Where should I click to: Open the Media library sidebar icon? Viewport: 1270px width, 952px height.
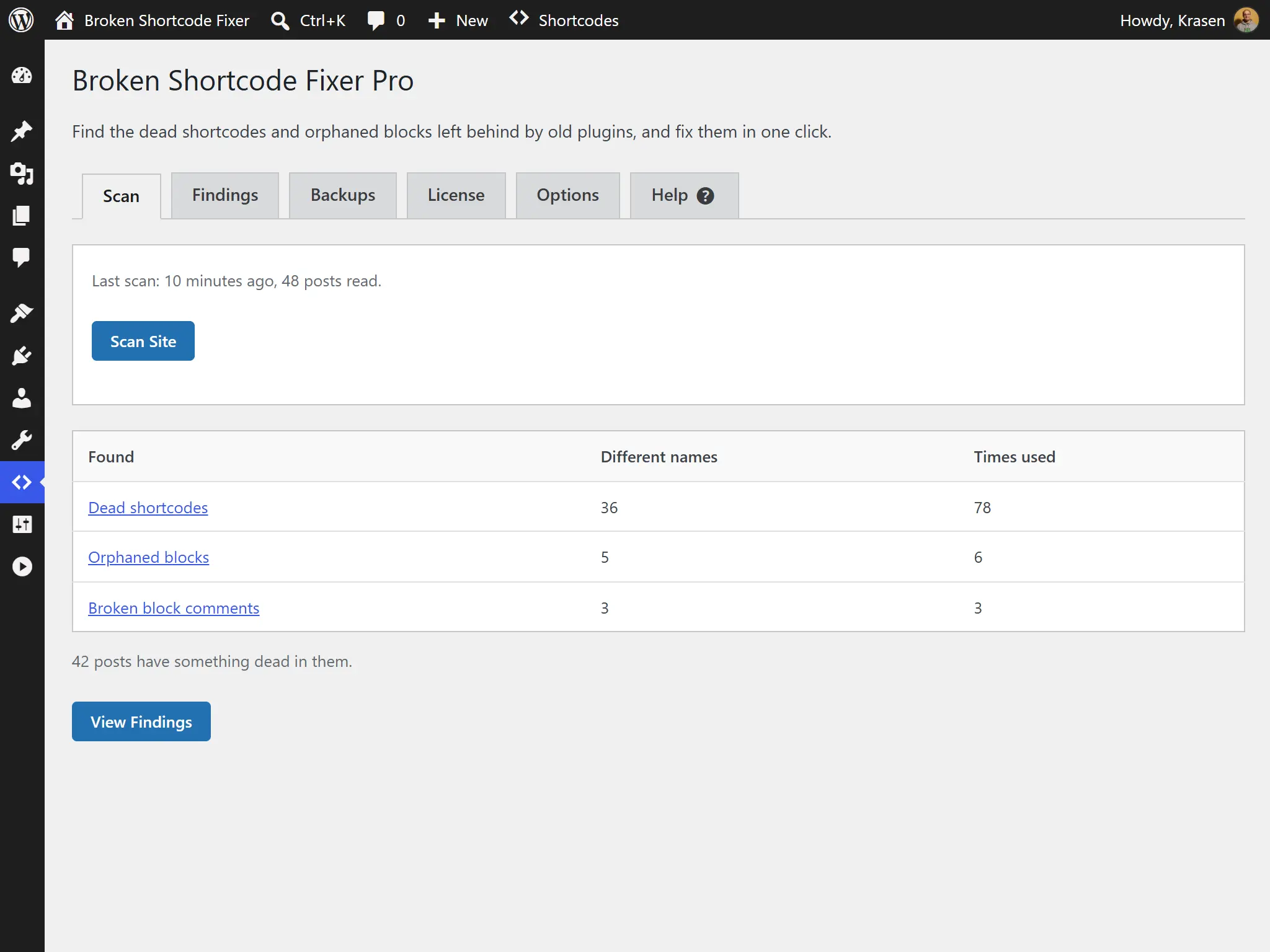pyautogui.click(x=22, y=174)
